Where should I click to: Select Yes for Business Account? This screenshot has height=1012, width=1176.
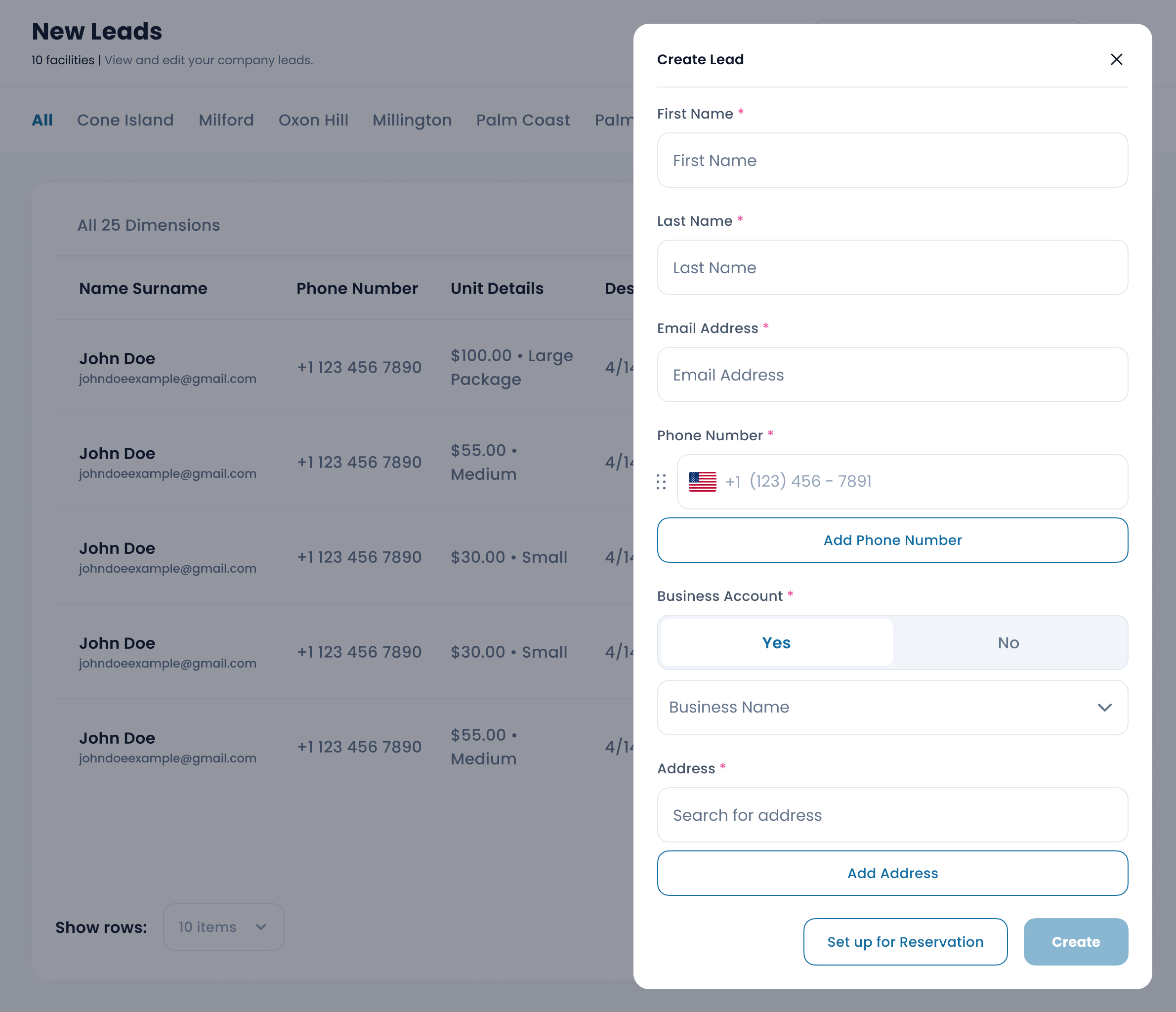click(776, 642)
